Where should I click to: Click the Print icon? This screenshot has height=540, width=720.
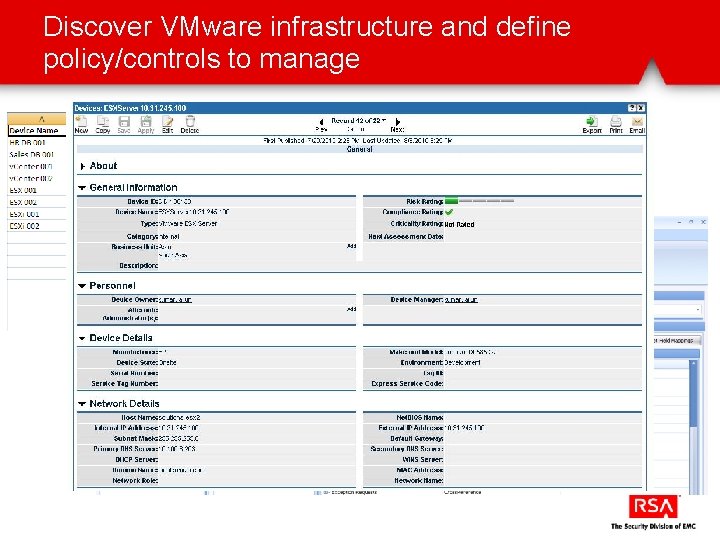[616, 122]
